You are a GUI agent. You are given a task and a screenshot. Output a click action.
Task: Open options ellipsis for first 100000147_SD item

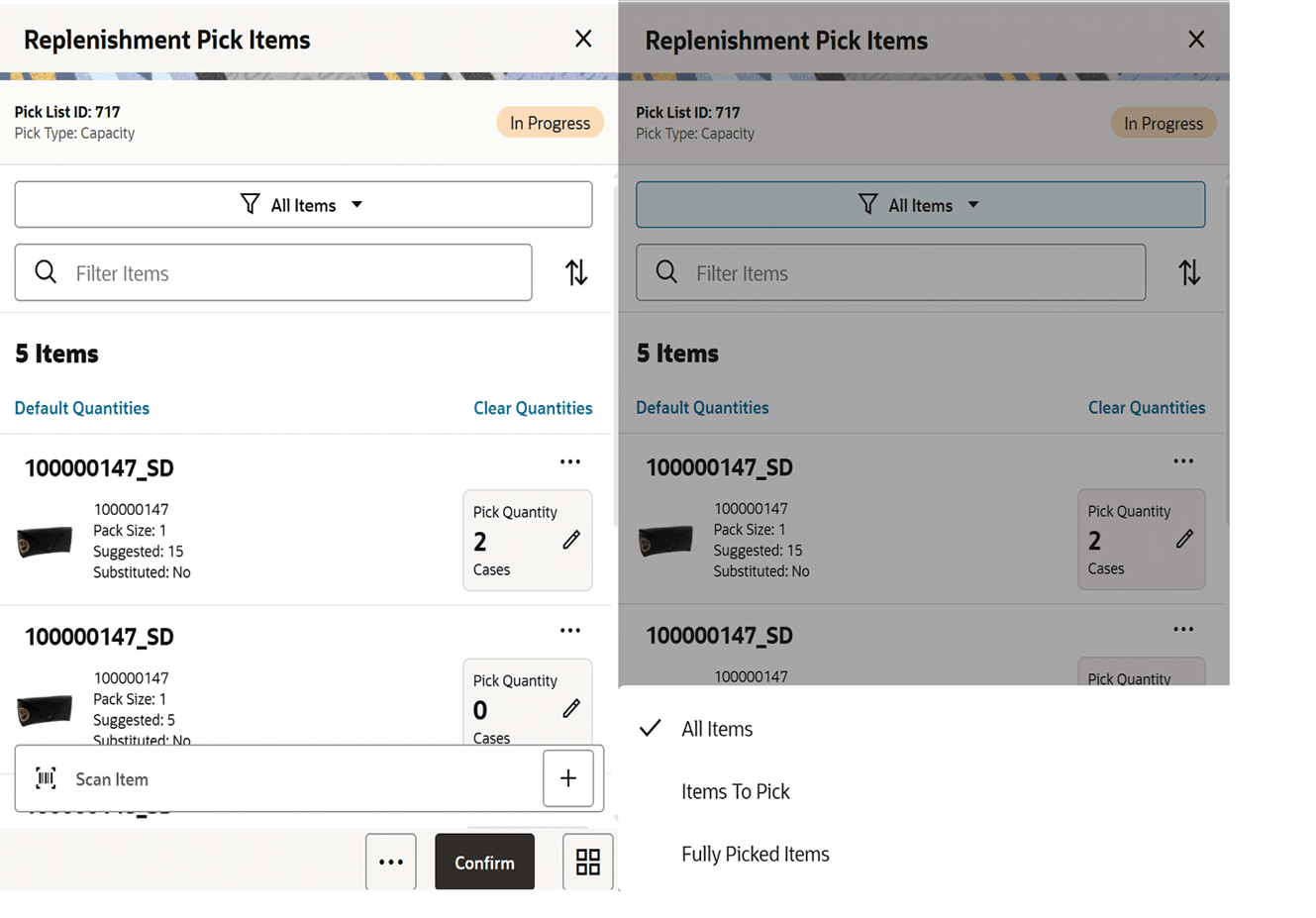click(570, 460)
